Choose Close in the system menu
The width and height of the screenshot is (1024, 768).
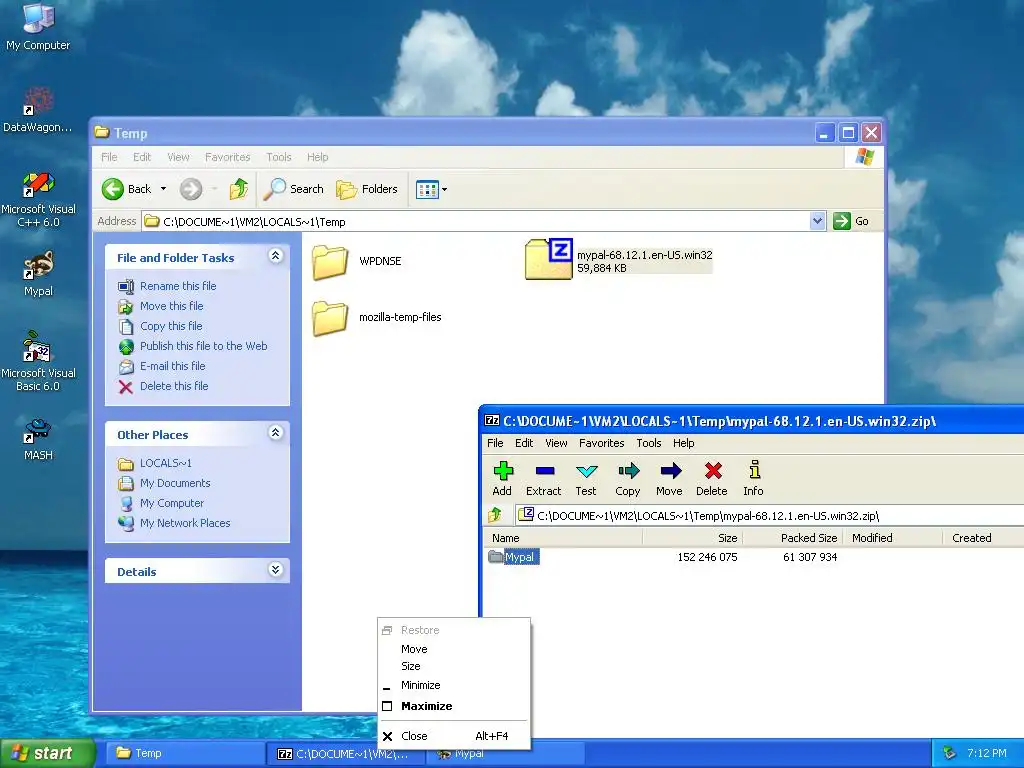(x=454, y=736)
